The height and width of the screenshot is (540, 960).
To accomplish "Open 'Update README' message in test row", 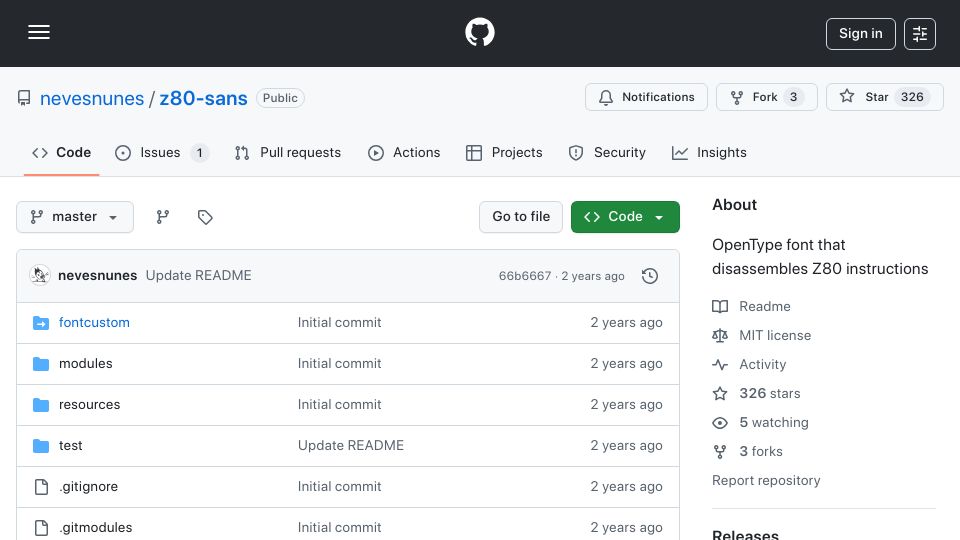I will coord(351,446).
